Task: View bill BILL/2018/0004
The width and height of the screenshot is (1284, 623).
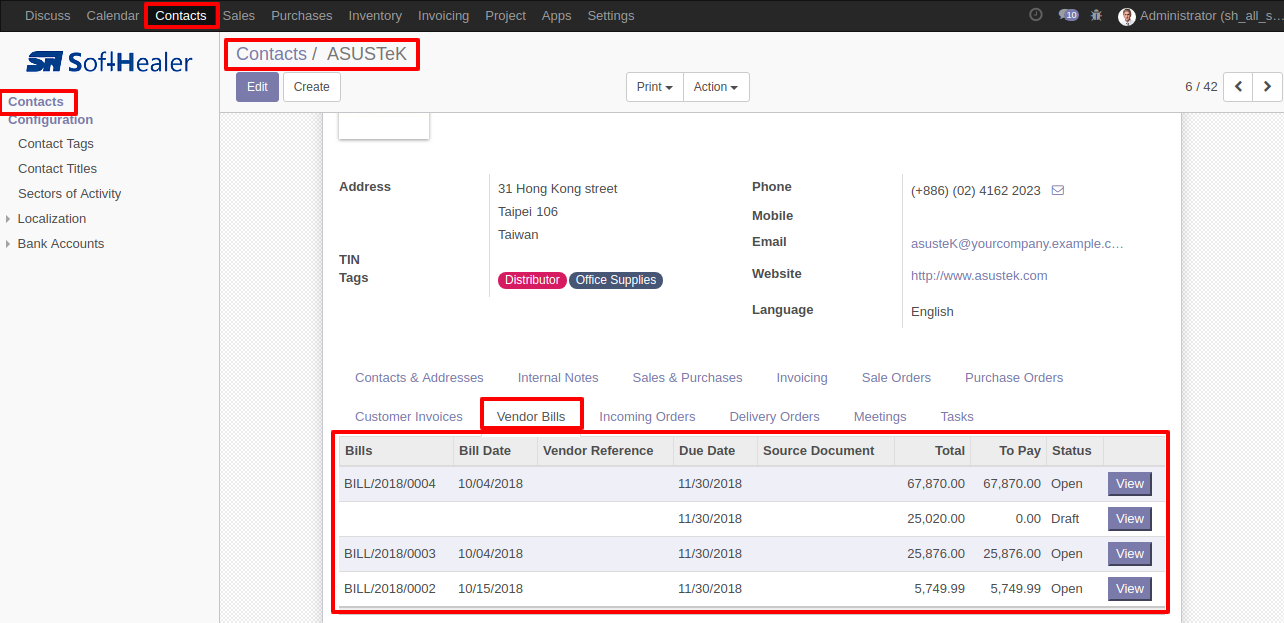Action: point(1130,484)
